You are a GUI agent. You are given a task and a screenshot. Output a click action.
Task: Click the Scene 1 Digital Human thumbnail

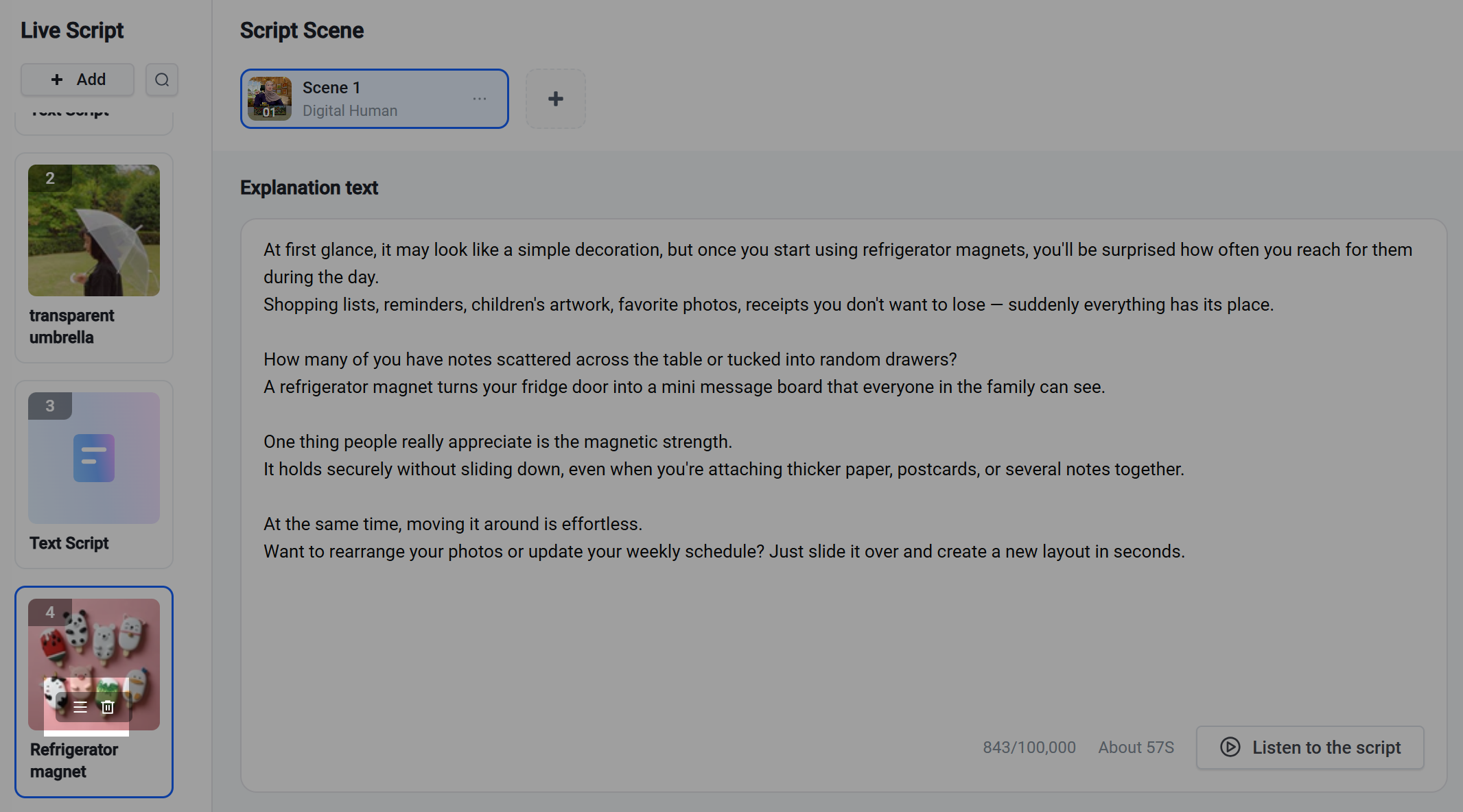click(270, 99)
